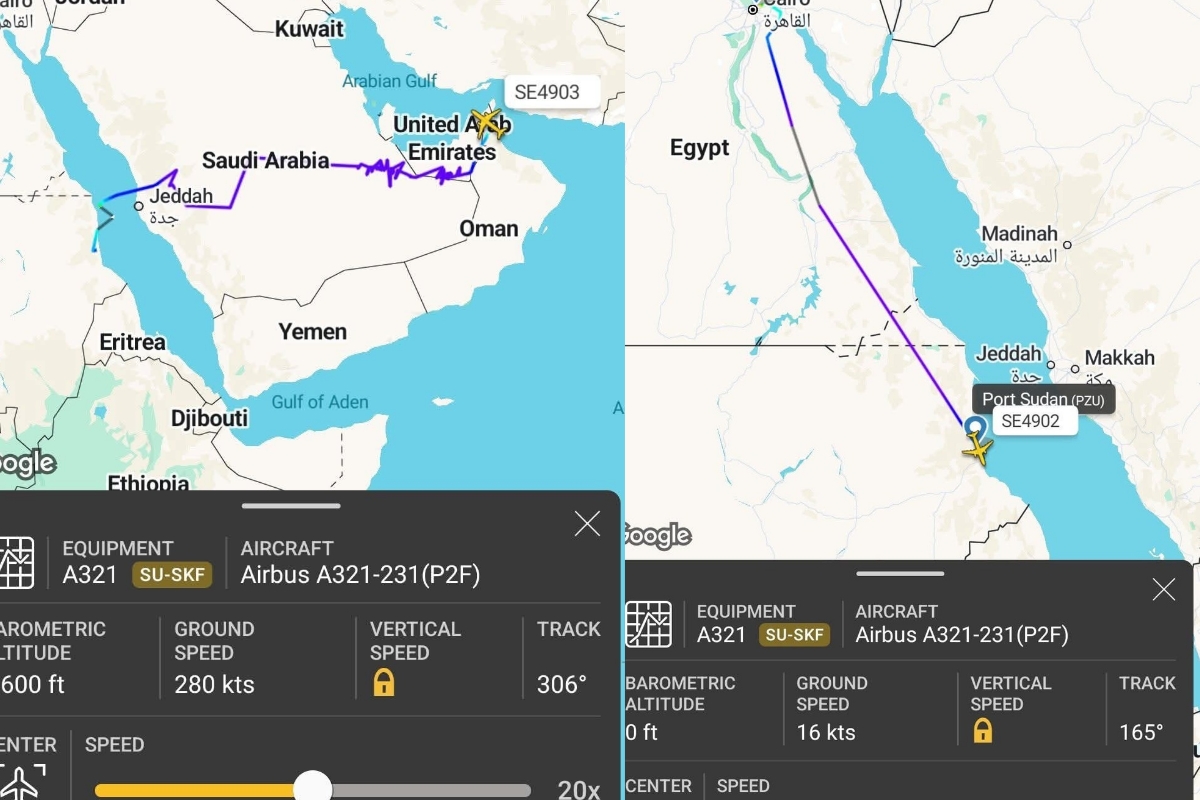The width and height of the screenshot is (1200, 800).
Task: Click the Port Sudan (PZU) tooltip
Action: 1044,399
